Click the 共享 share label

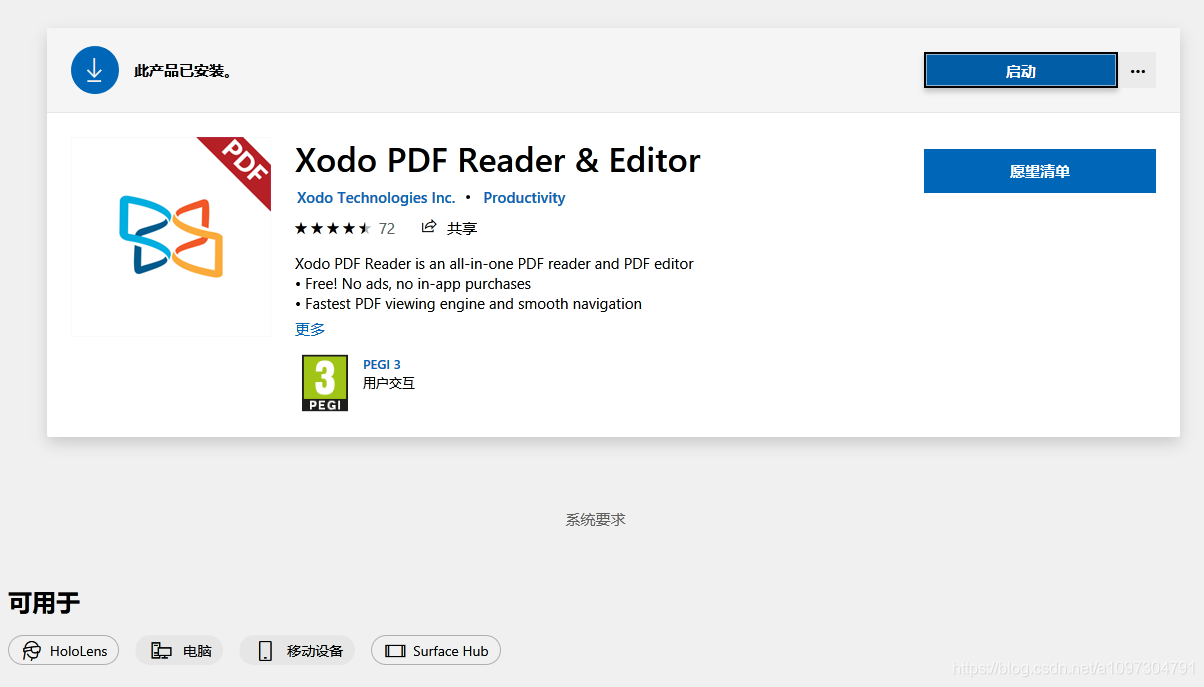(x=462, y=228)
